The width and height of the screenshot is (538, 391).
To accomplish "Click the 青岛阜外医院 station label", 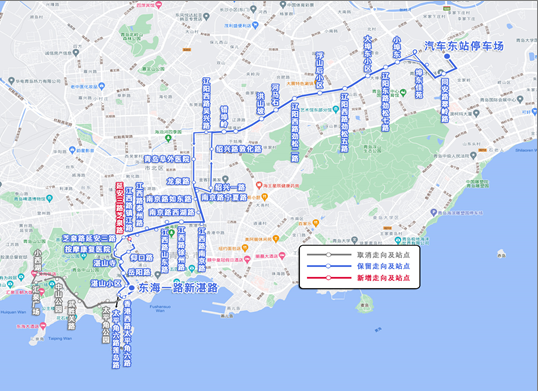I will (x=167, y=159).
